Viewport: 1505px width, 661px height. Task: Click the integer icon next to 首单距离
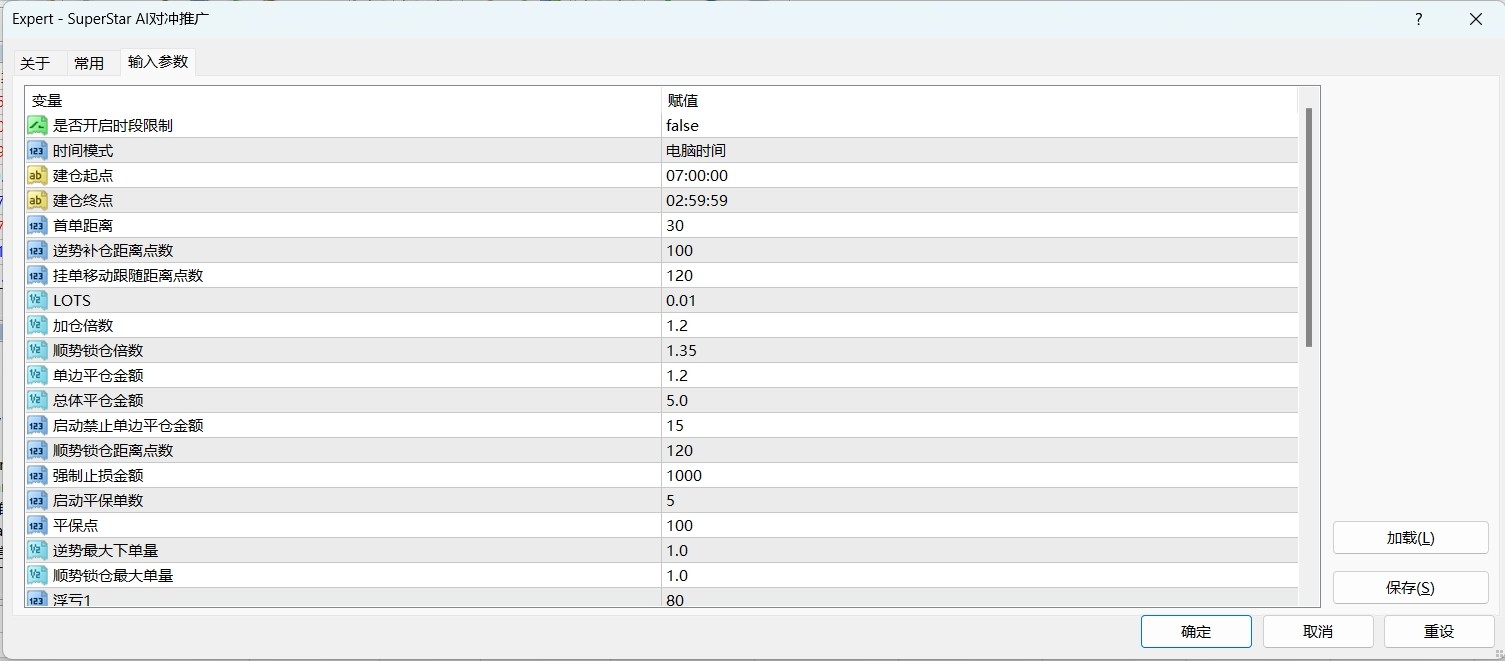tap(37, 225)
